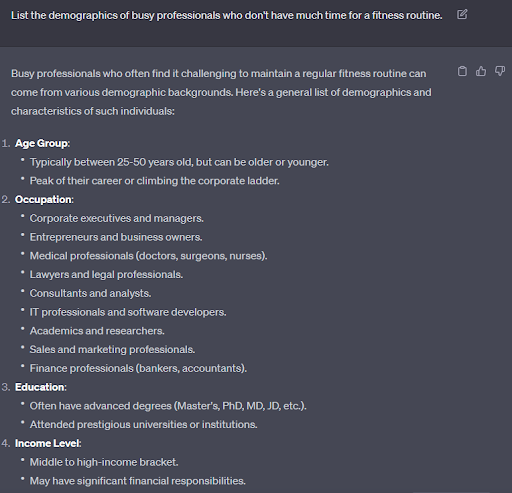Click Sales and marketing professionals line
Image resolution: width=512 pixels, height=493 pixels.
(x=112, y=349)
